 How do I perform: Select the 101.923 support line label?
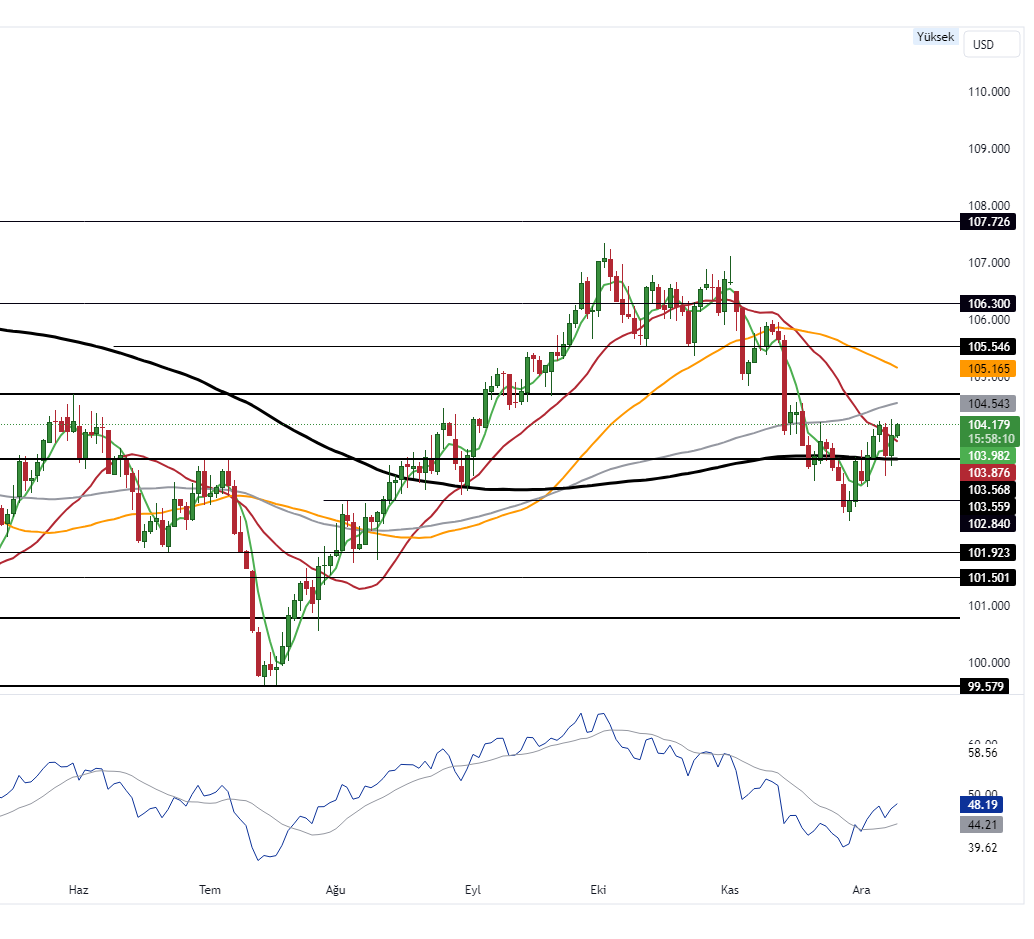[x=986, y=552]
